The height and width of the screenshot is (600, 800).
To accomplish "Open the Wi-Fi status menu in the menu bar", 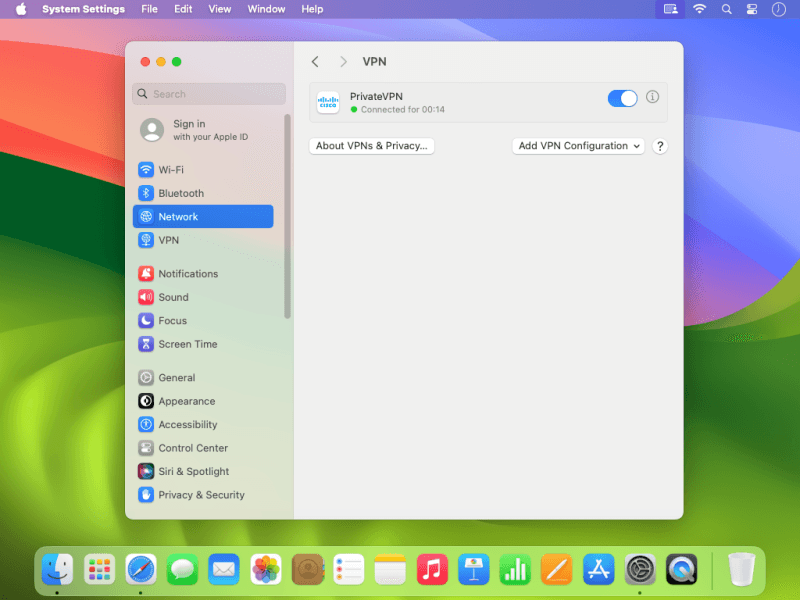I will (699, 9).
